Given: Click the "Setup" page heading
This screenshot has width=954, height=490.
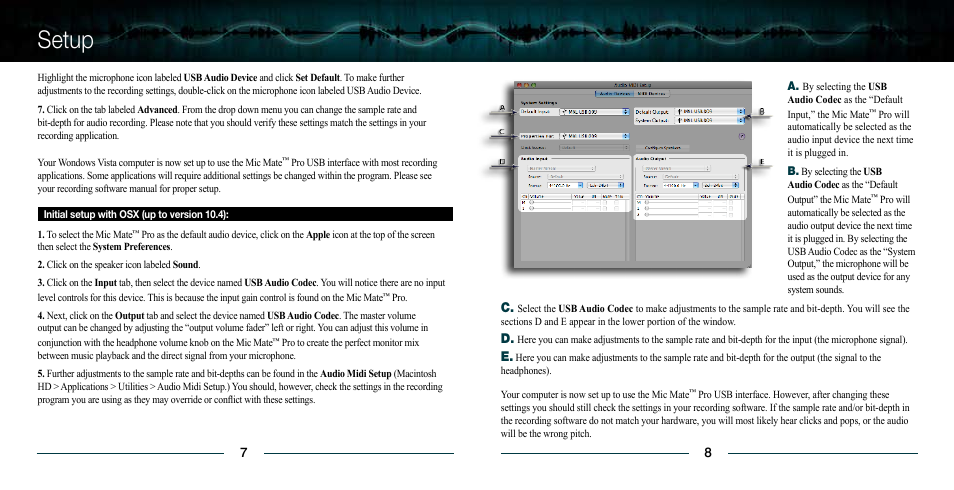Looking at the screenshot, I should (x=65, y=41).
